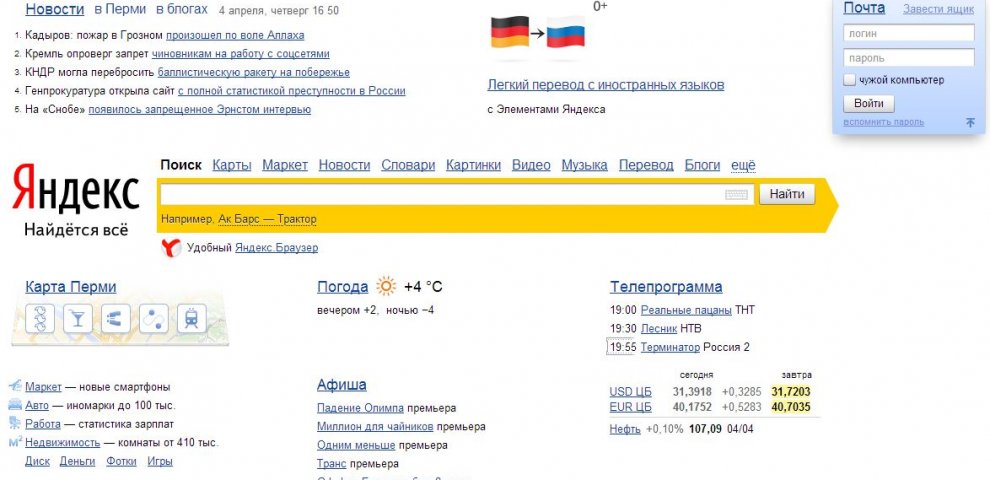Open the Музыка tab
Image resolution: width=990 pixels, height=480 pixels.
[x=585, y=165]
